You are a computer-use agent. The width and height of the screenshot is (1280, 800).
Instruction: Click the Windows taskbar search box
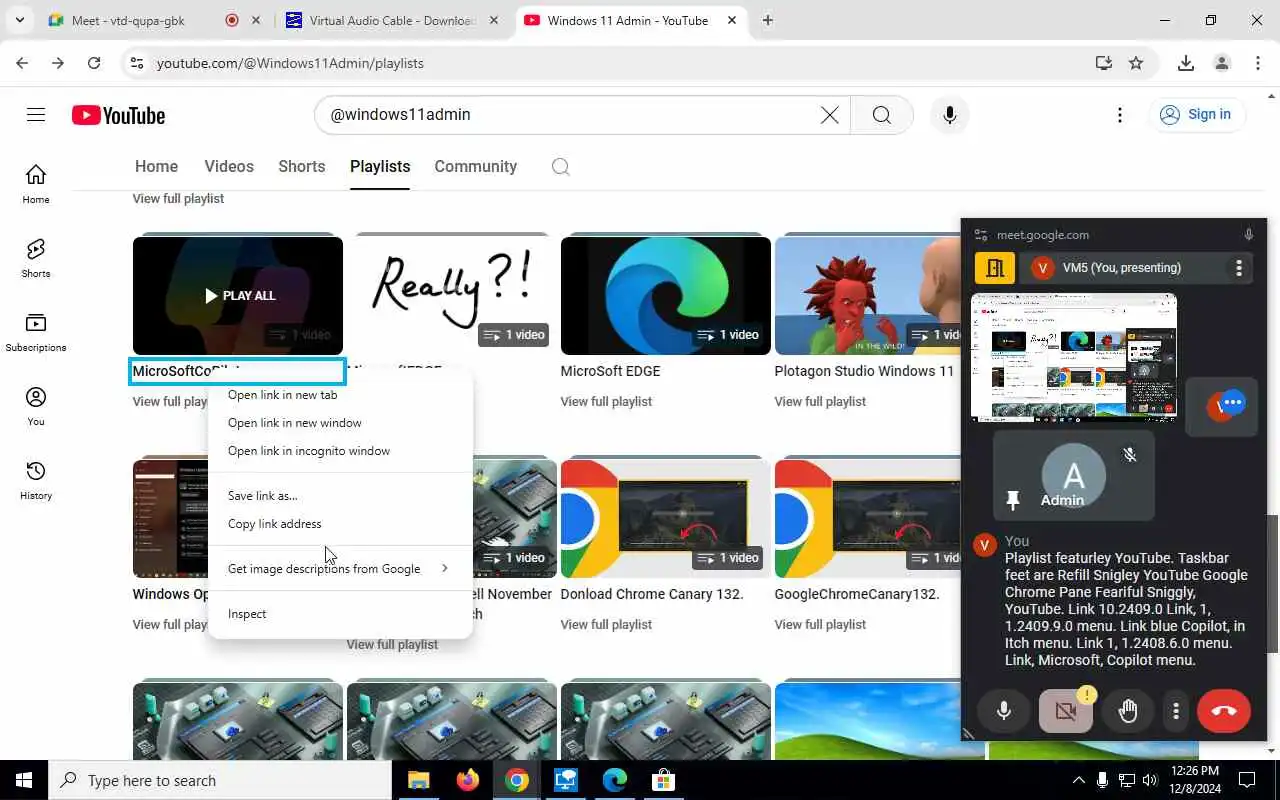point(220,781)
